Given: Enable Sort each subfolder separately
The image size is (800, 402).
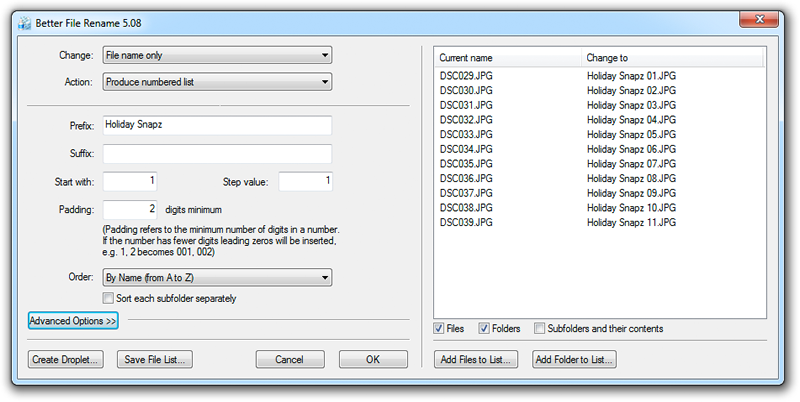Looking at the screenshot, I should tap(108, 298).
